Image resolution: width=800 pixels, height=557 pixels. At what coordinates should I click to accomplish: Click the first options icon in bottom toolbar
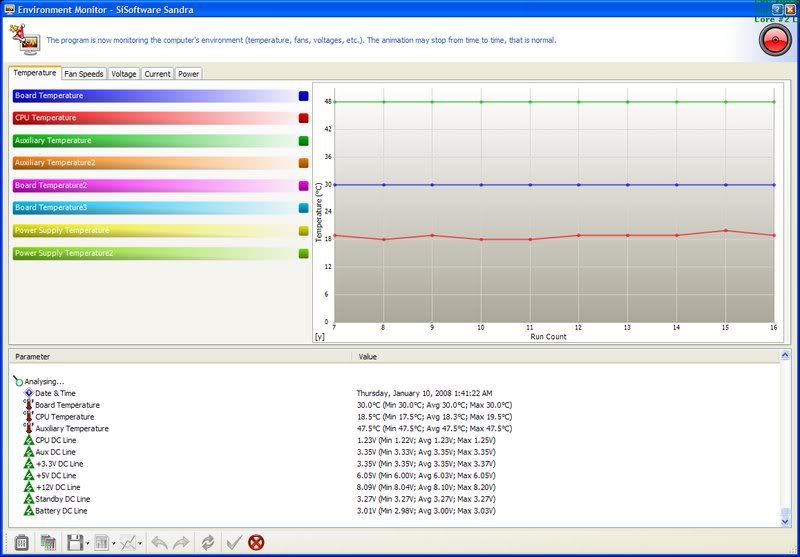pos(20,542)
